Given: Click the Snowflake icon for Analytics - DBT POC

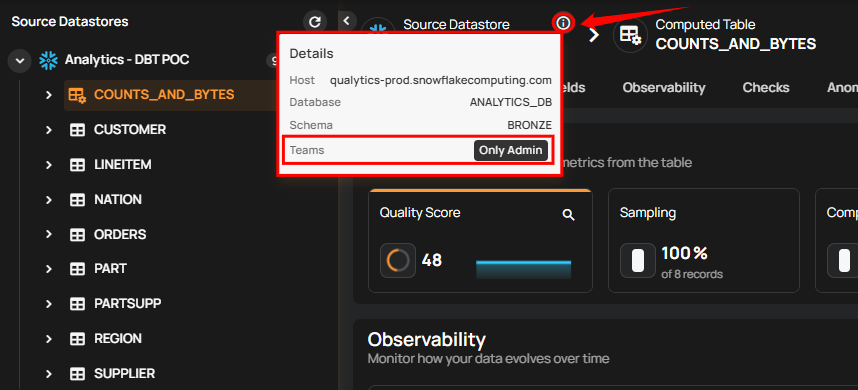Looking at the screenshot, I should [x=48, y=60].
